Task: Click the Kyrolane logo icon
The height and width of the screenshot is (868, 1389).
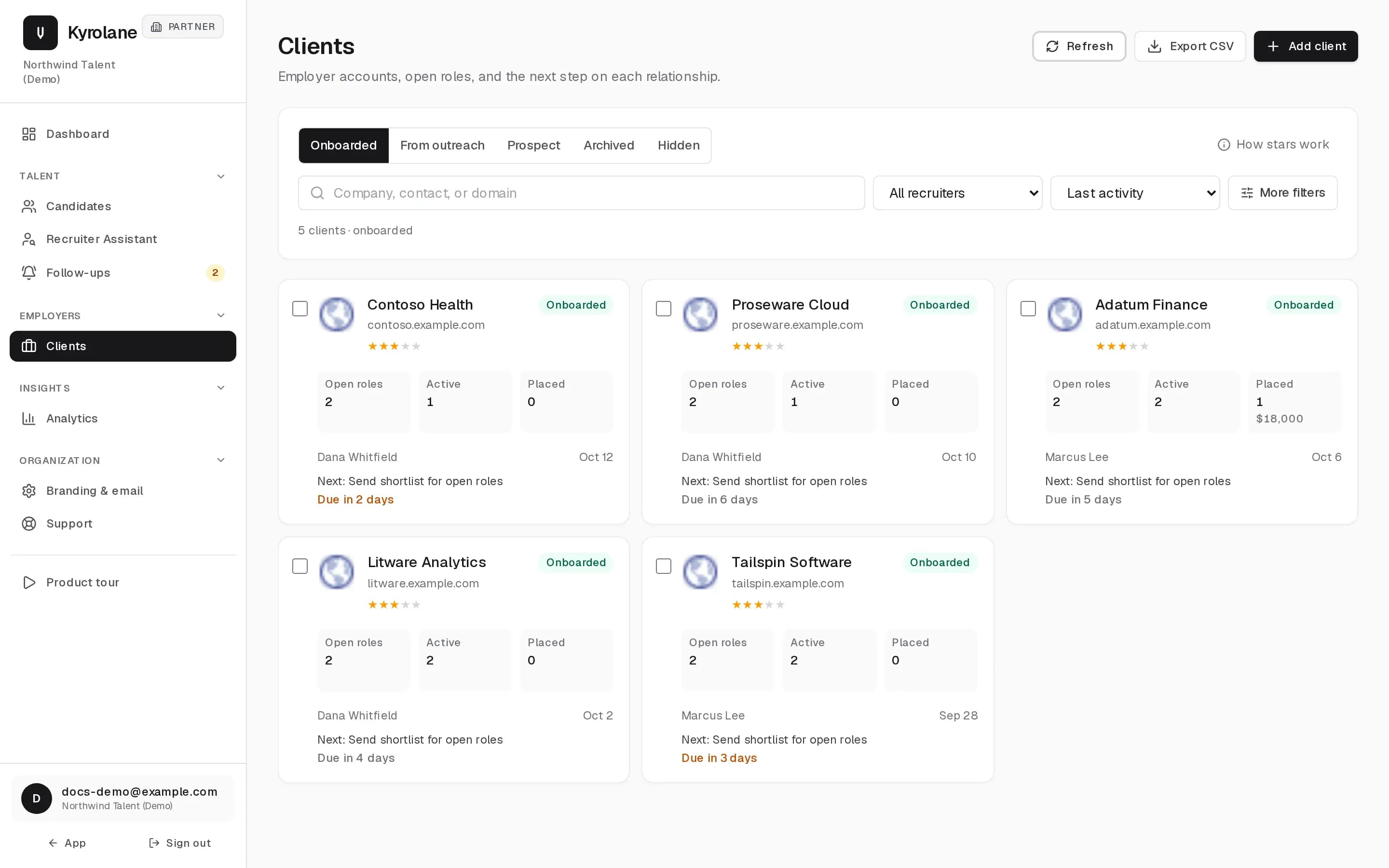Action: coord(40,33)
